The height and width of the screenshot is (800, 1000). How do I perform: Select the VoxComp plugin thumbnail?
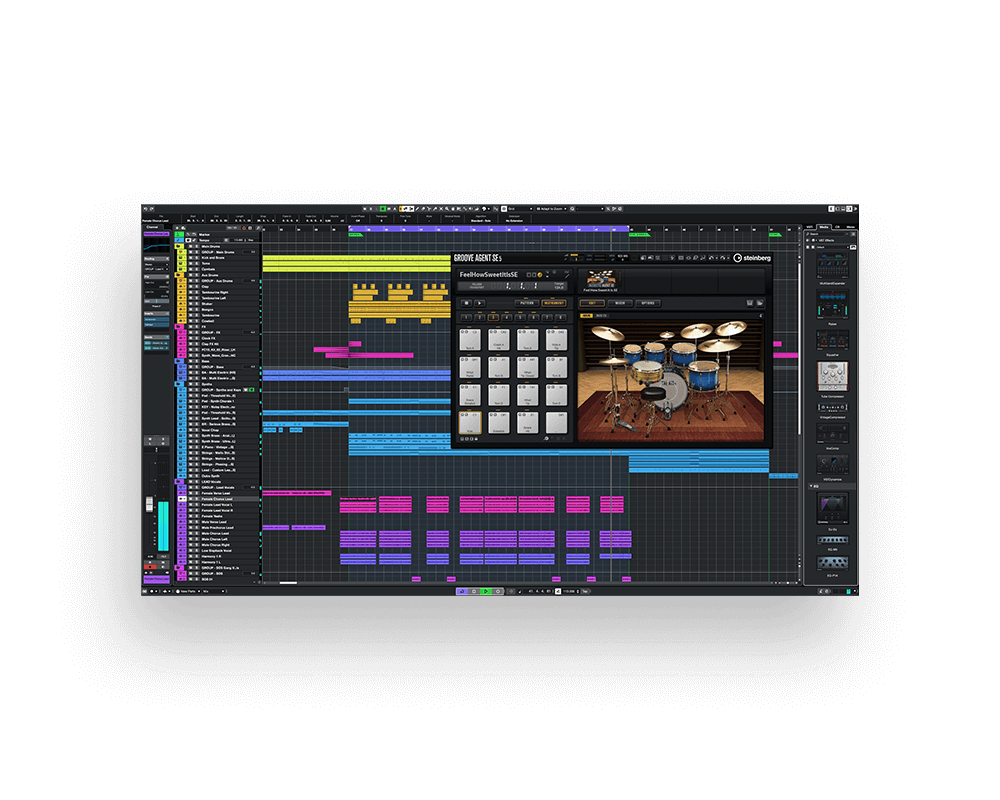point(832,434)
